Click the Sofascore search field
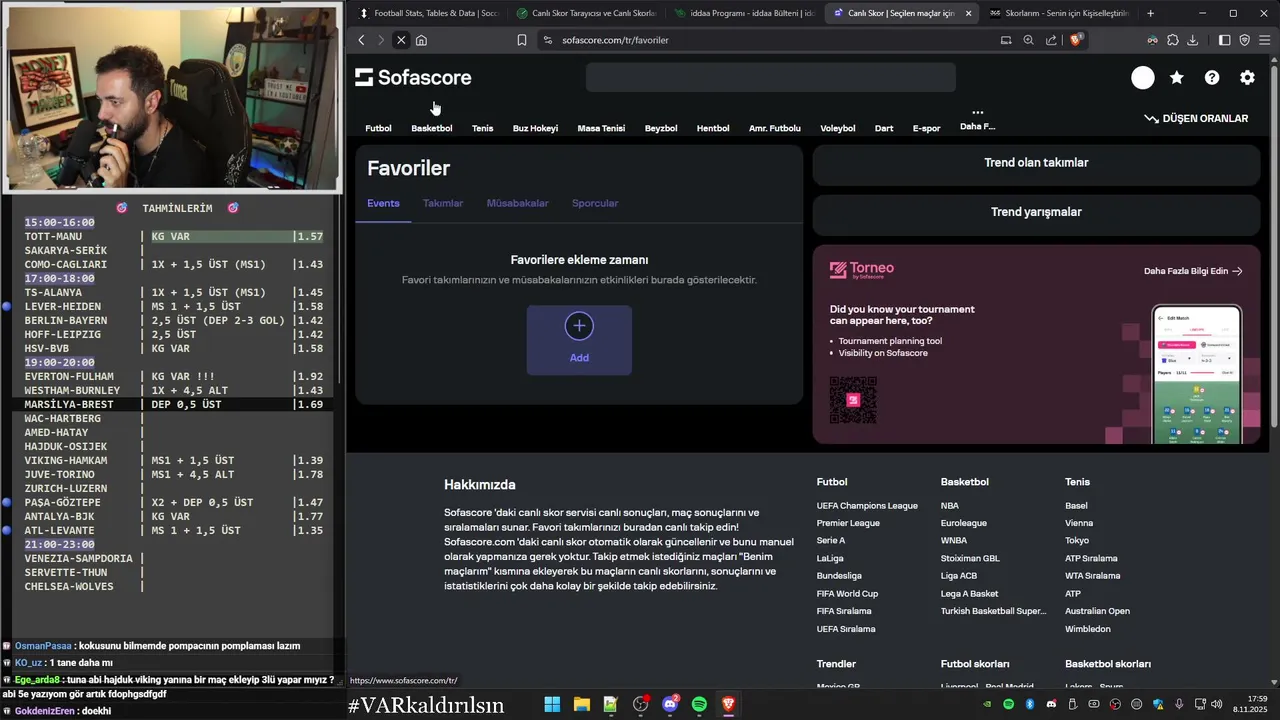Viewport: 1280px width, 720px height. [770, 77]
